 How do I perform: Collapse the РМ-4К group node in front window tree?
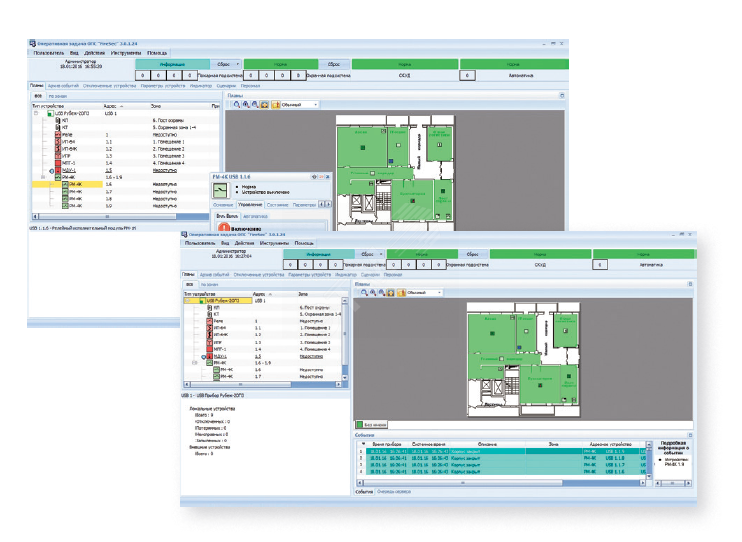[x=195, y=362]
